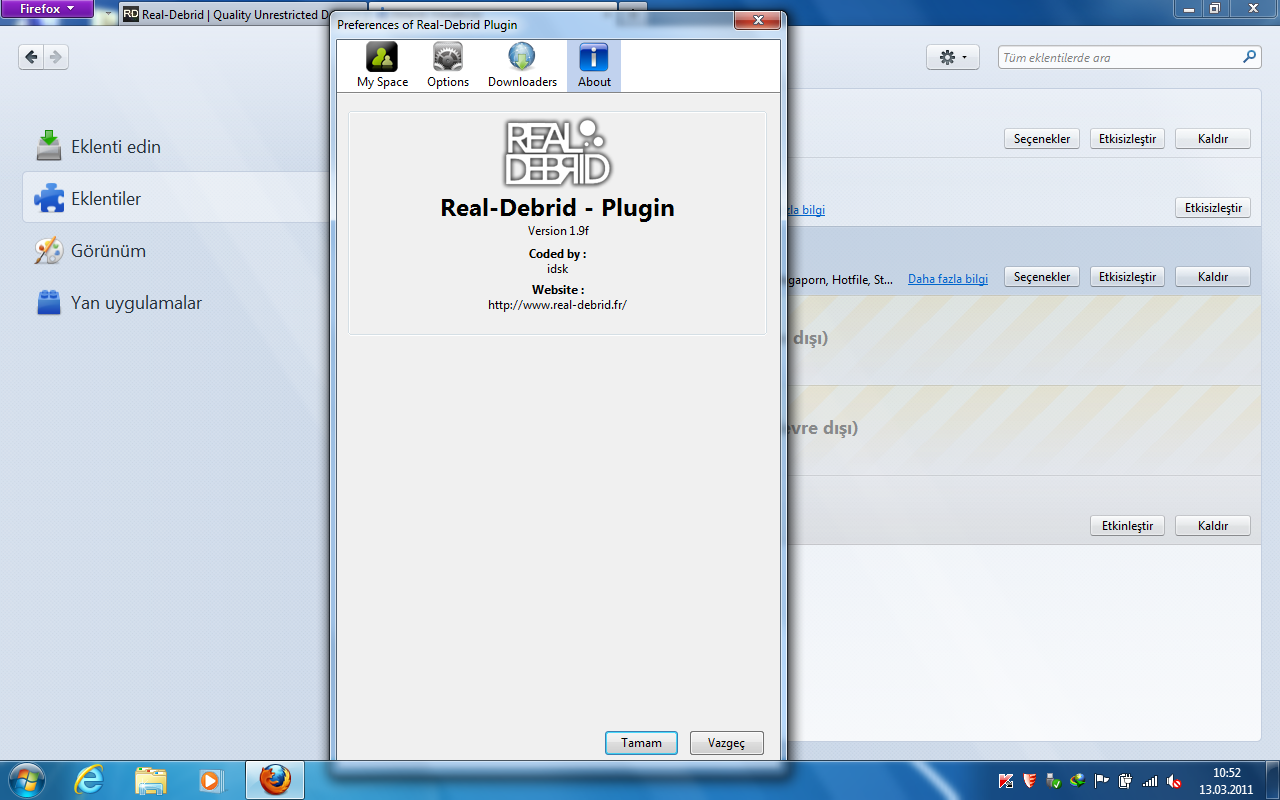Select the Eklentiler category in the sidebar
The height and width of the screenshot is (800, 1280).
click(x=178, y=198)
